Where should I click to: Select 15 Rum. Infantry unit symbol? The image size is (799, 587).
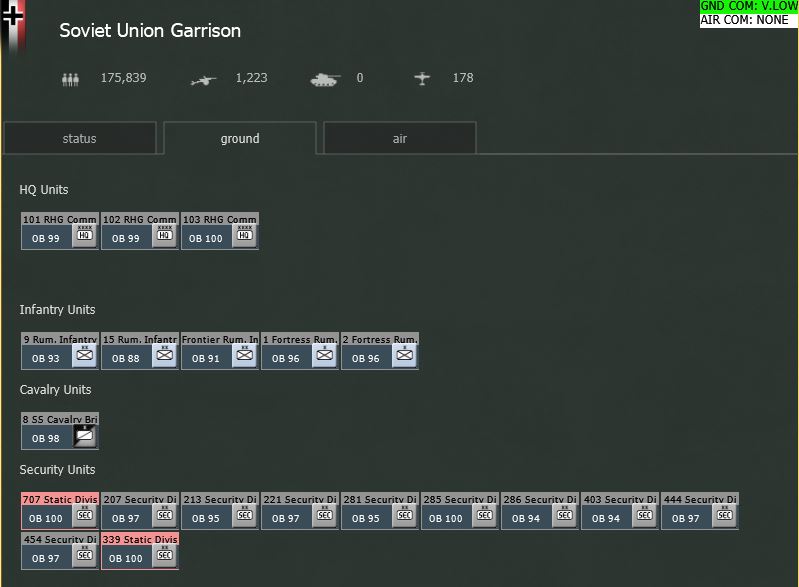(165, 356)
